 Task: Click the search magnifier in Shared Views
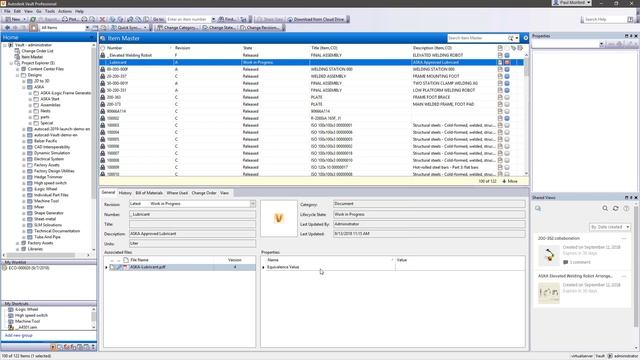tap(605, 209)
